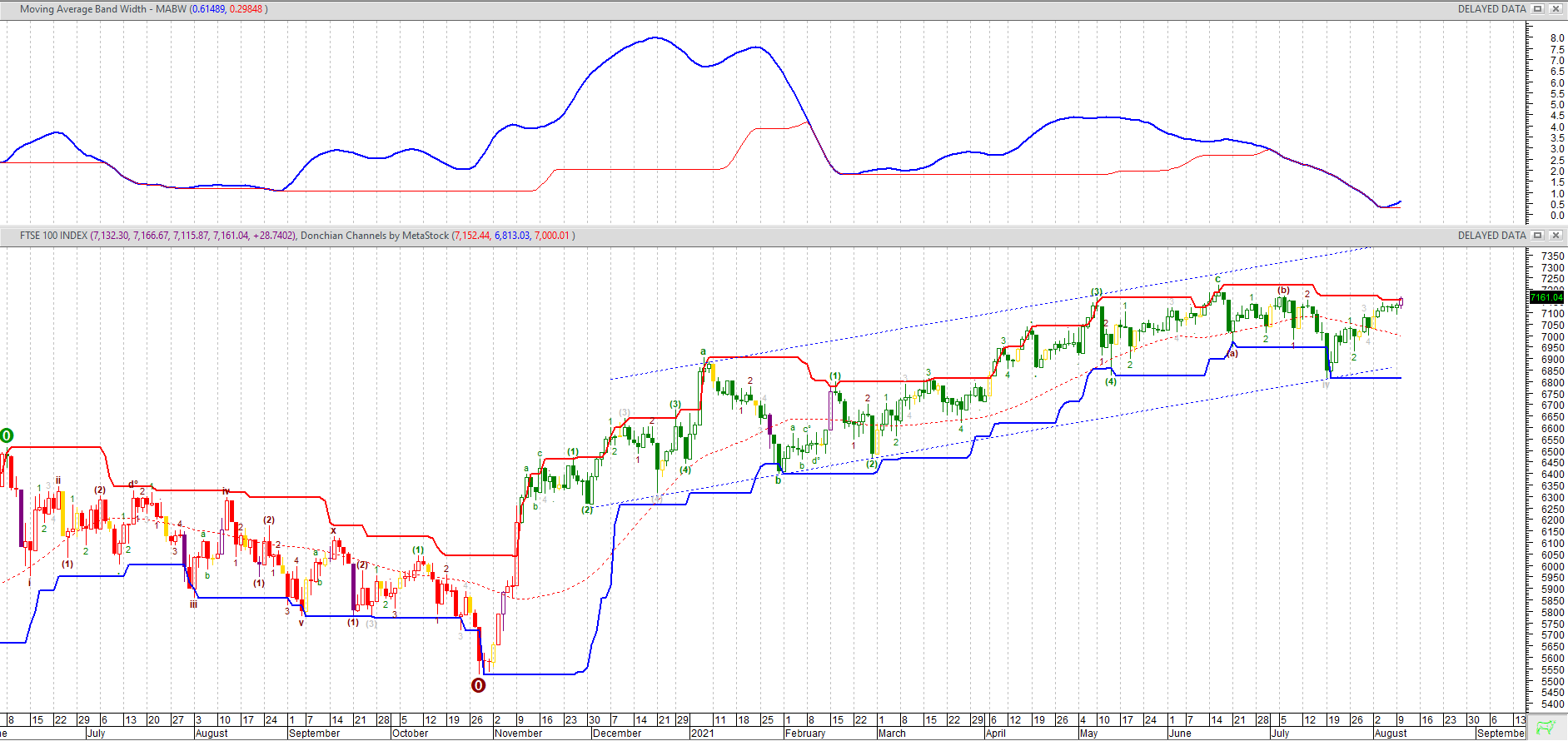Click the Donchian Channels by MetaStock label
Viewport: 1568px width, 741px height.
pos(374,236)
